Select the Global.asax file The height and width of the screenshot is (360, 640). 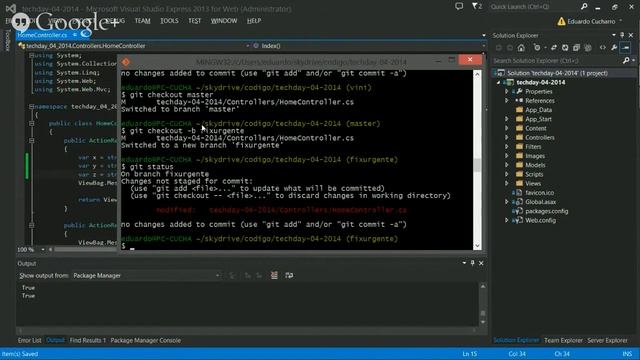(x=540, y=202)
